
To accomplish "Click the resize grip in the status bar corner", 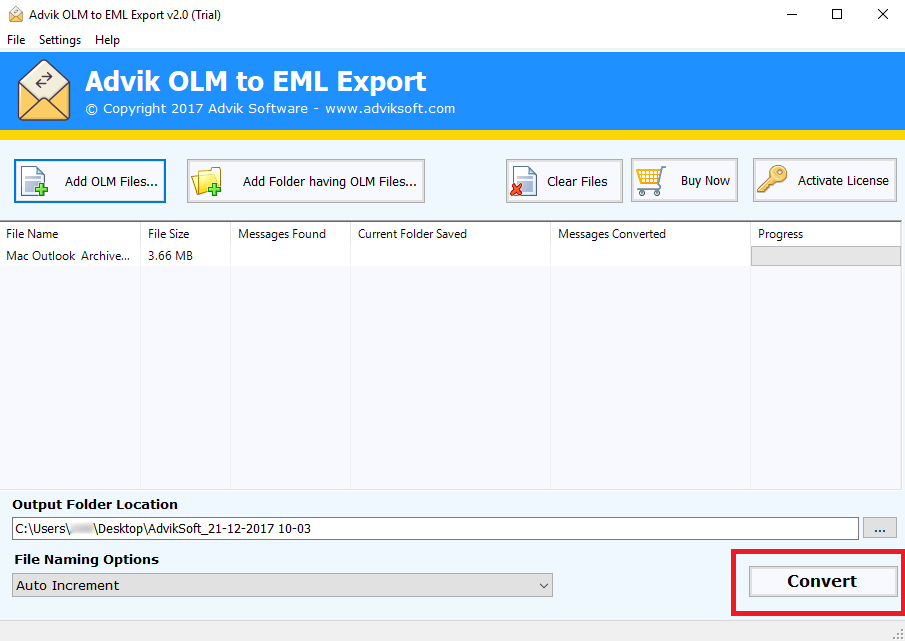I will pos(898,634).
